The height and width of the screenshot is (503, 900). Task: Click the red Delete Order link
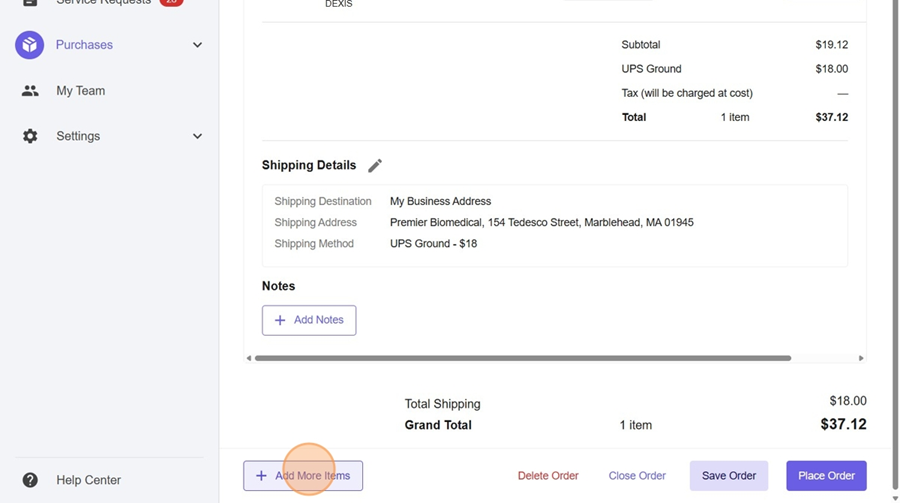click(x=548, y=476)
